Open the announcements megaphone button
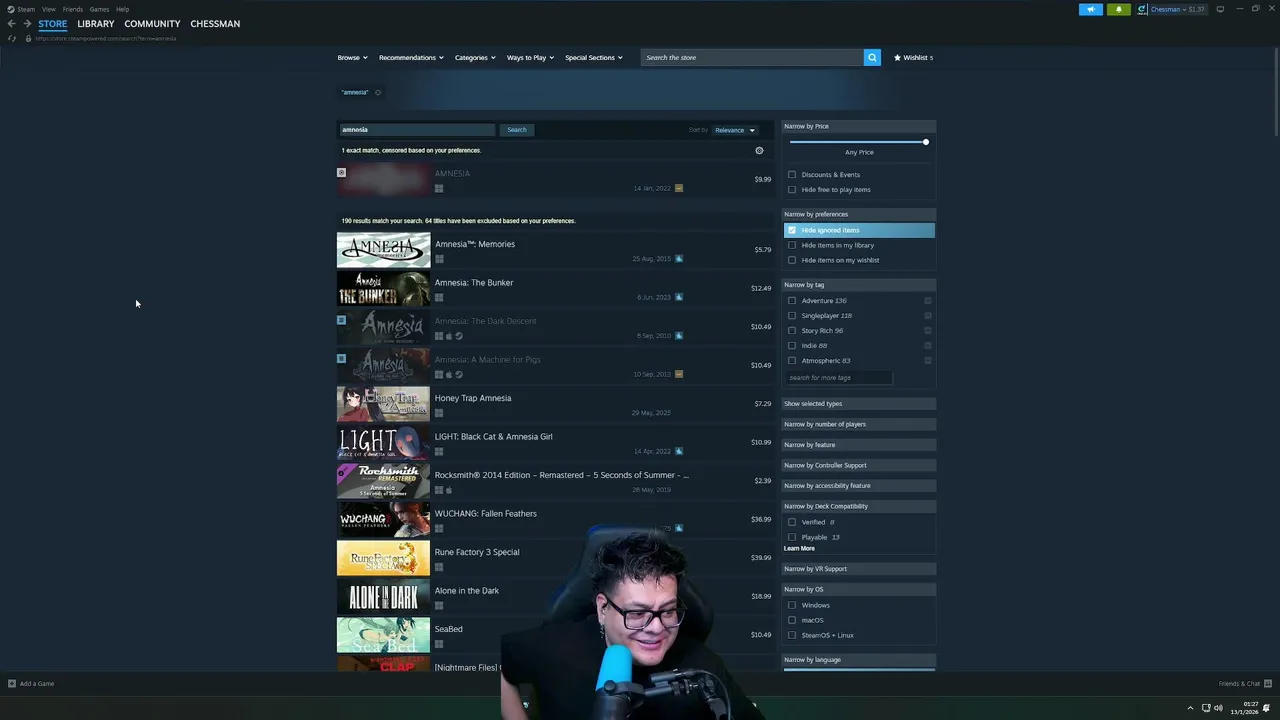The width and height of the screenshot is (1280, 720). (1091, 9)
